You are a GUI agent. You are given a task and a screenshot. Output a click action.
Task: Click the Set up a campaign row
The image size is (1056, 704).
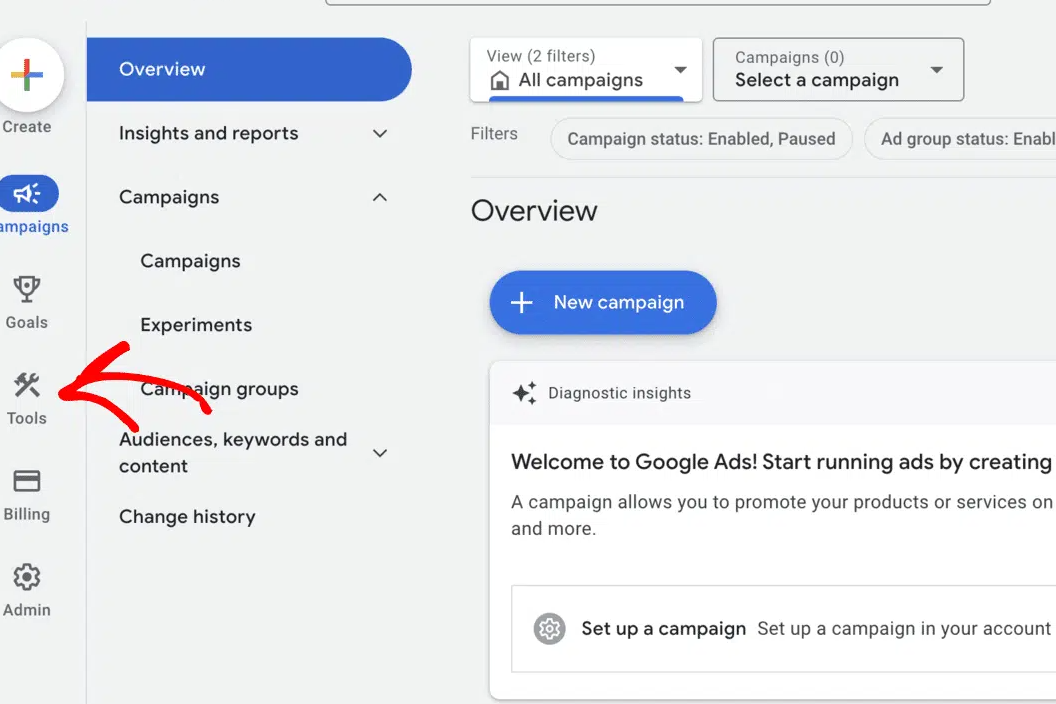[x=783, y=629]
